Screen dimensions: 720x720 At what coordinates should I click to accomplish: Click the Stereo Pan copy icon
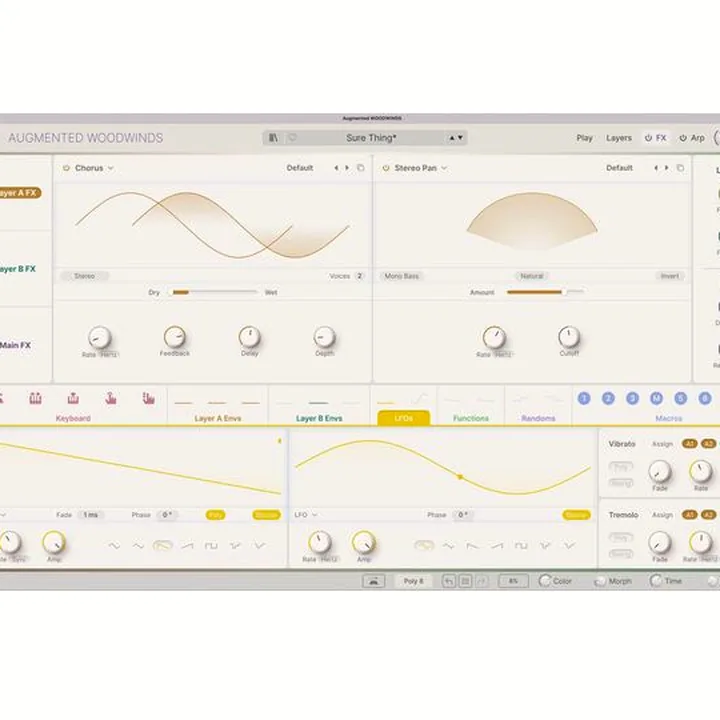[680, 168]
